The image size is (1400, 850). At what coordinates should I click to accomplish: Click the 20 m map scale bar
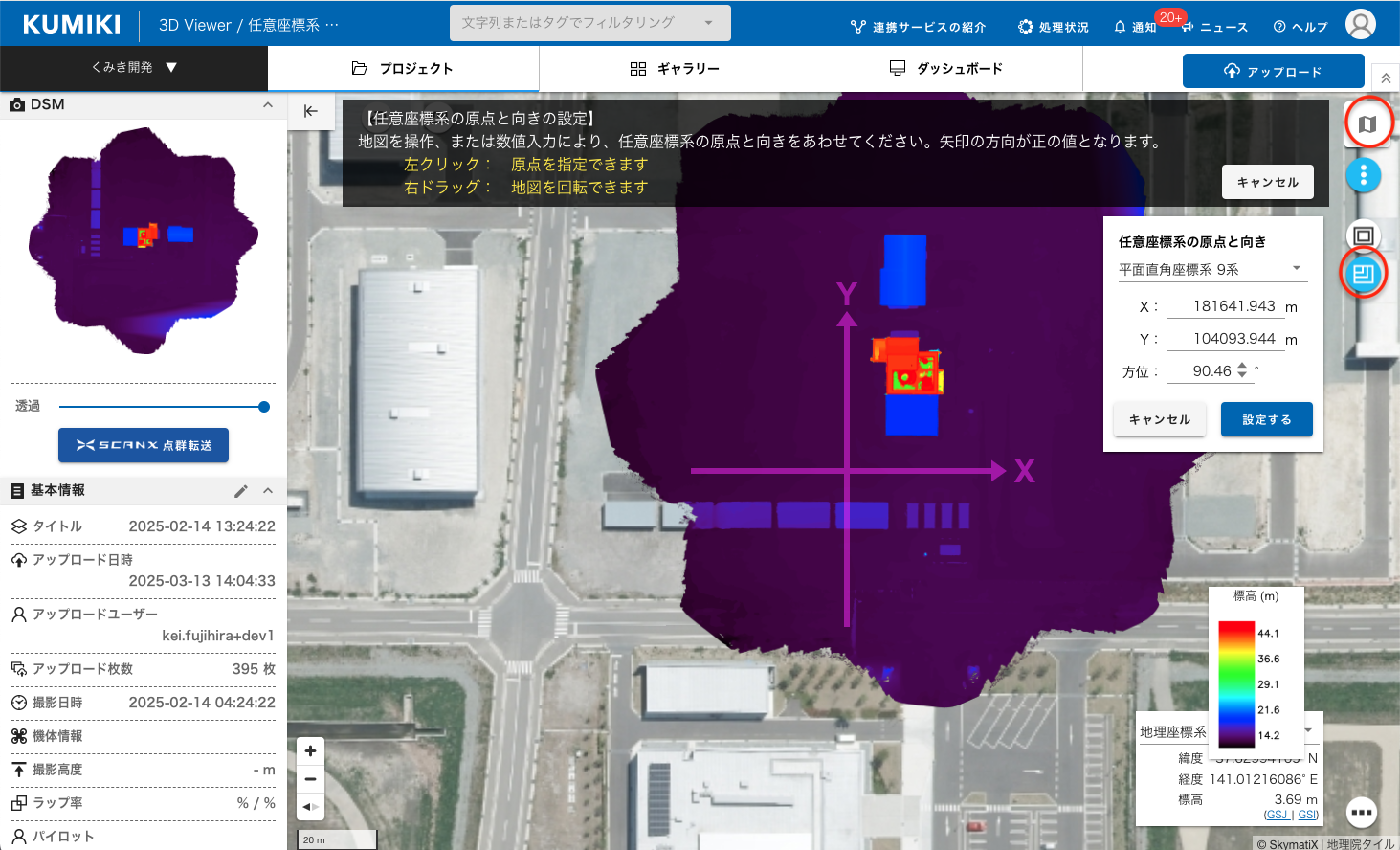337,839
